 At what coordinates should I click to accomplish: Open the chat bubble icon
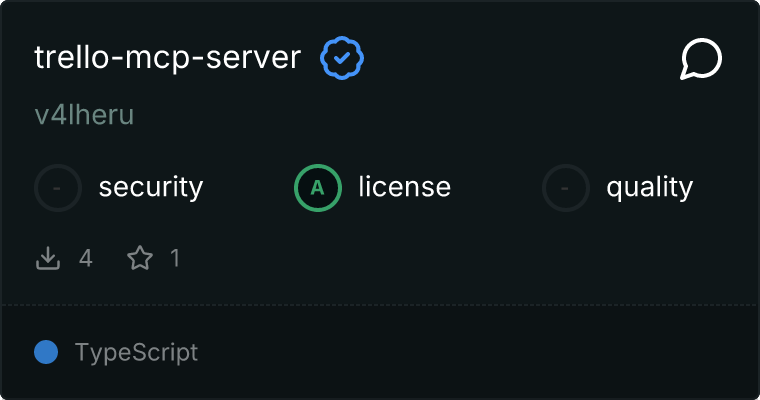[x=701, y=60]
